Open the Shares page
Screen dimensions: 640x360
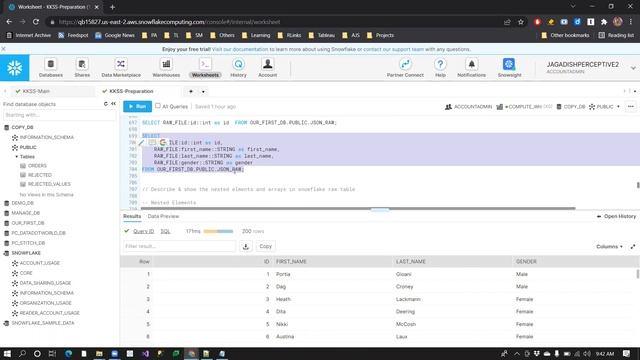82,68
